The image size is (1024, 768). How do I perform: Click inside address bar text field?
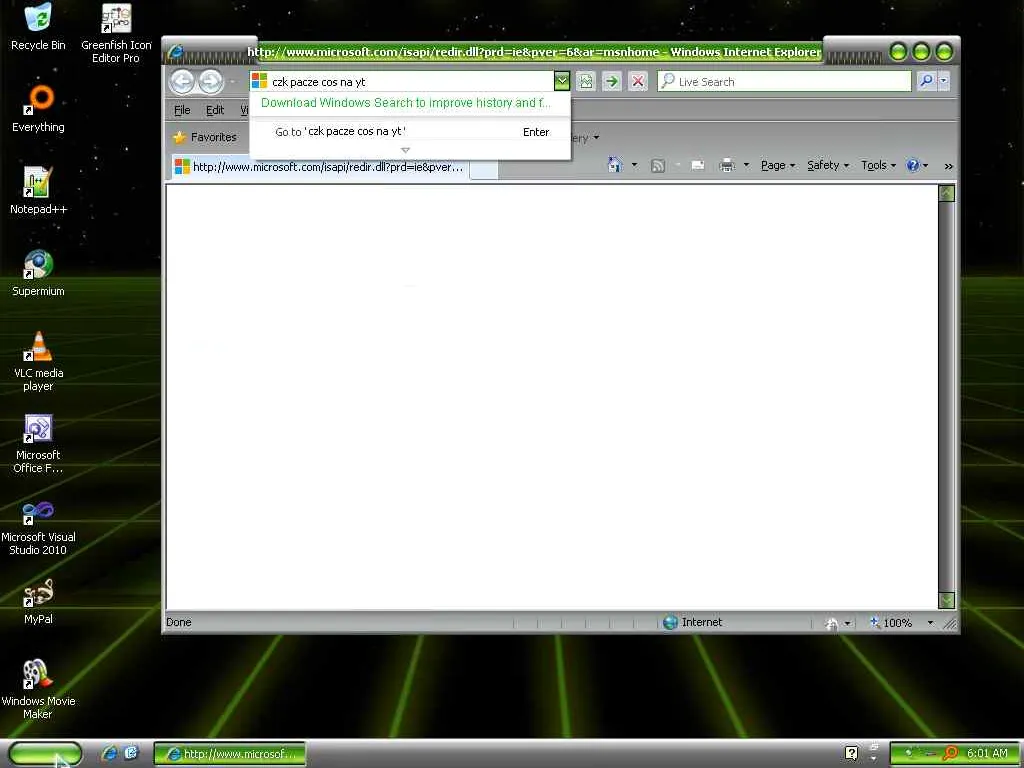click(410, 82)
